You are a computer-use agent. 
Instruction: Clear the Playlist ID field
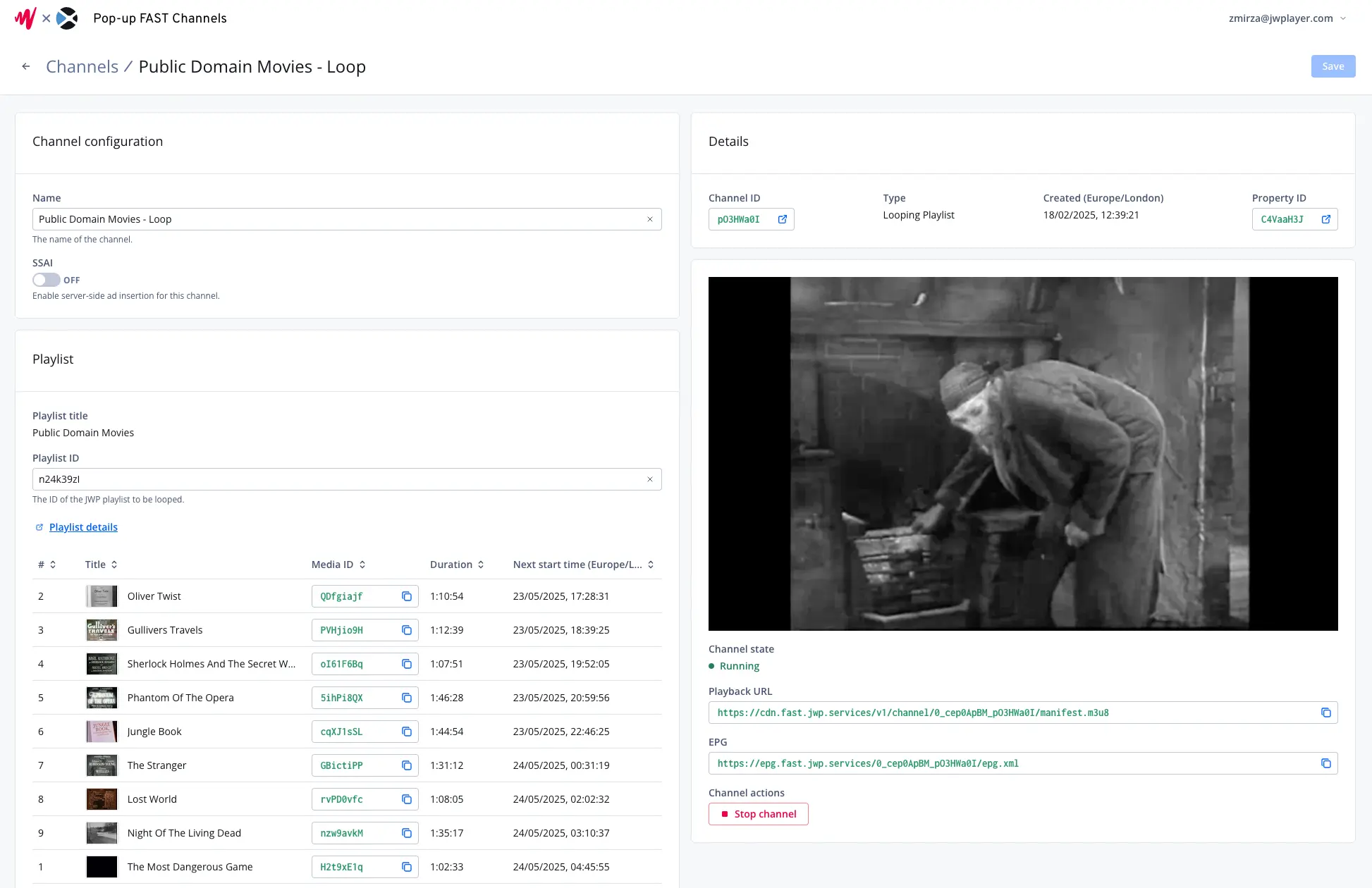[x=650, y=479]
